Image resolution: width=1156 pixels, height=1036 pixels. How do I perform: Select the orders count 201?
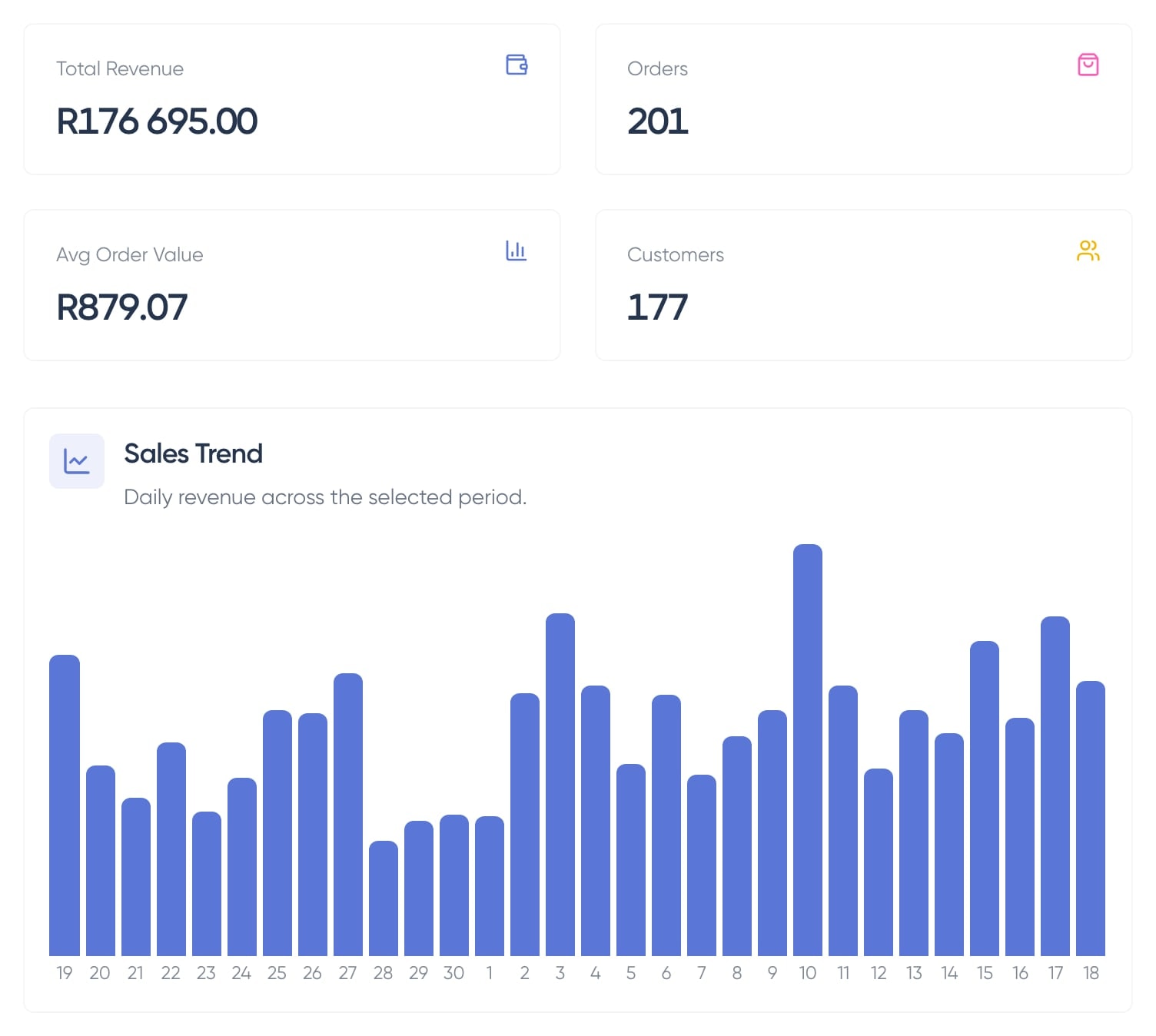[657, 121]
